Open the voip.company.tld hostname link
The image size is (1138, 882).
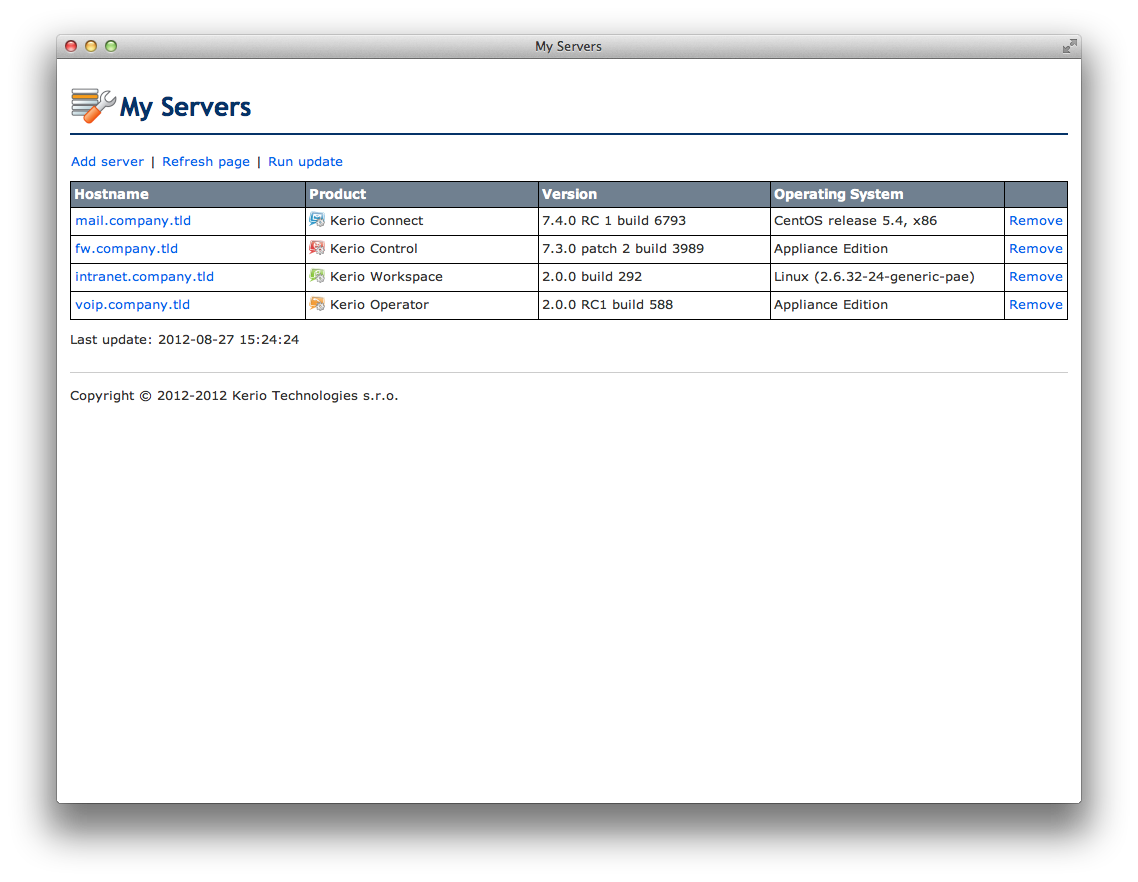click(132, 305)
